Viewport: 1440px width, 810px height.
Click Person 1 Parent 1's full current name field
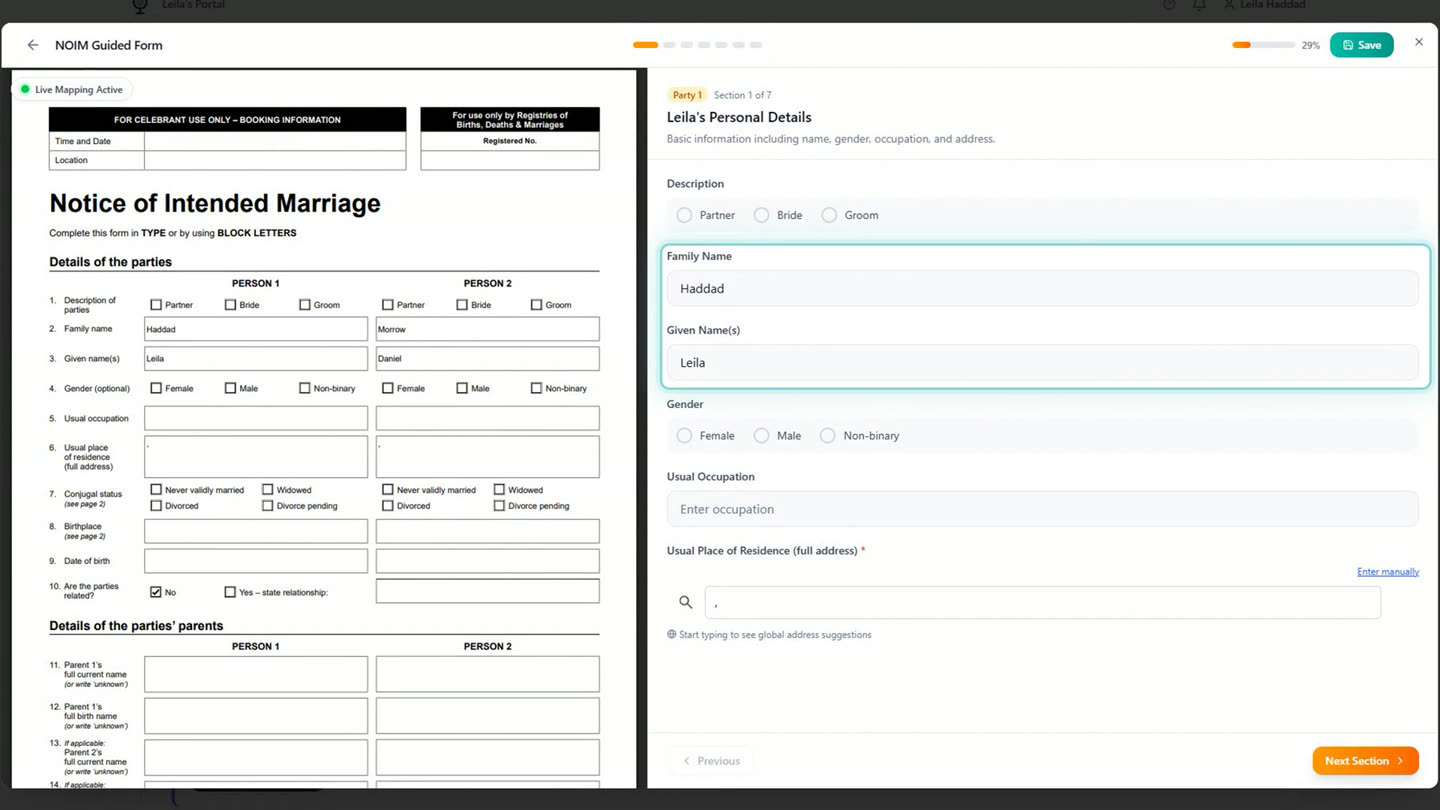pos(256,674)
